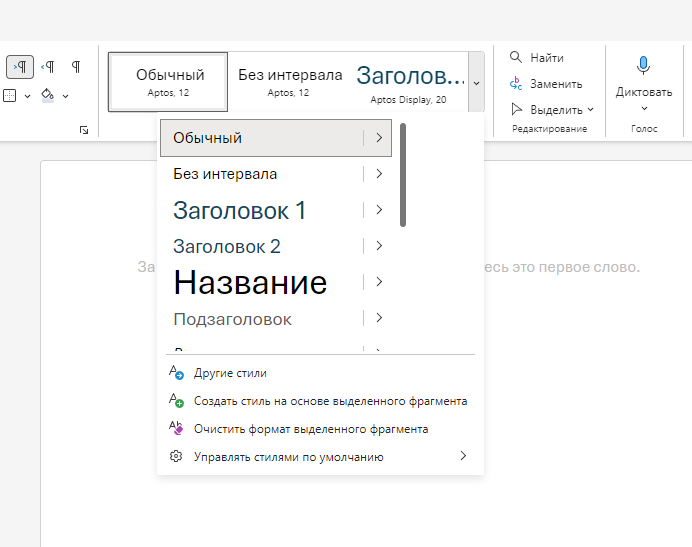Click the Диктовать microphone icon

(x=643, y=66)
